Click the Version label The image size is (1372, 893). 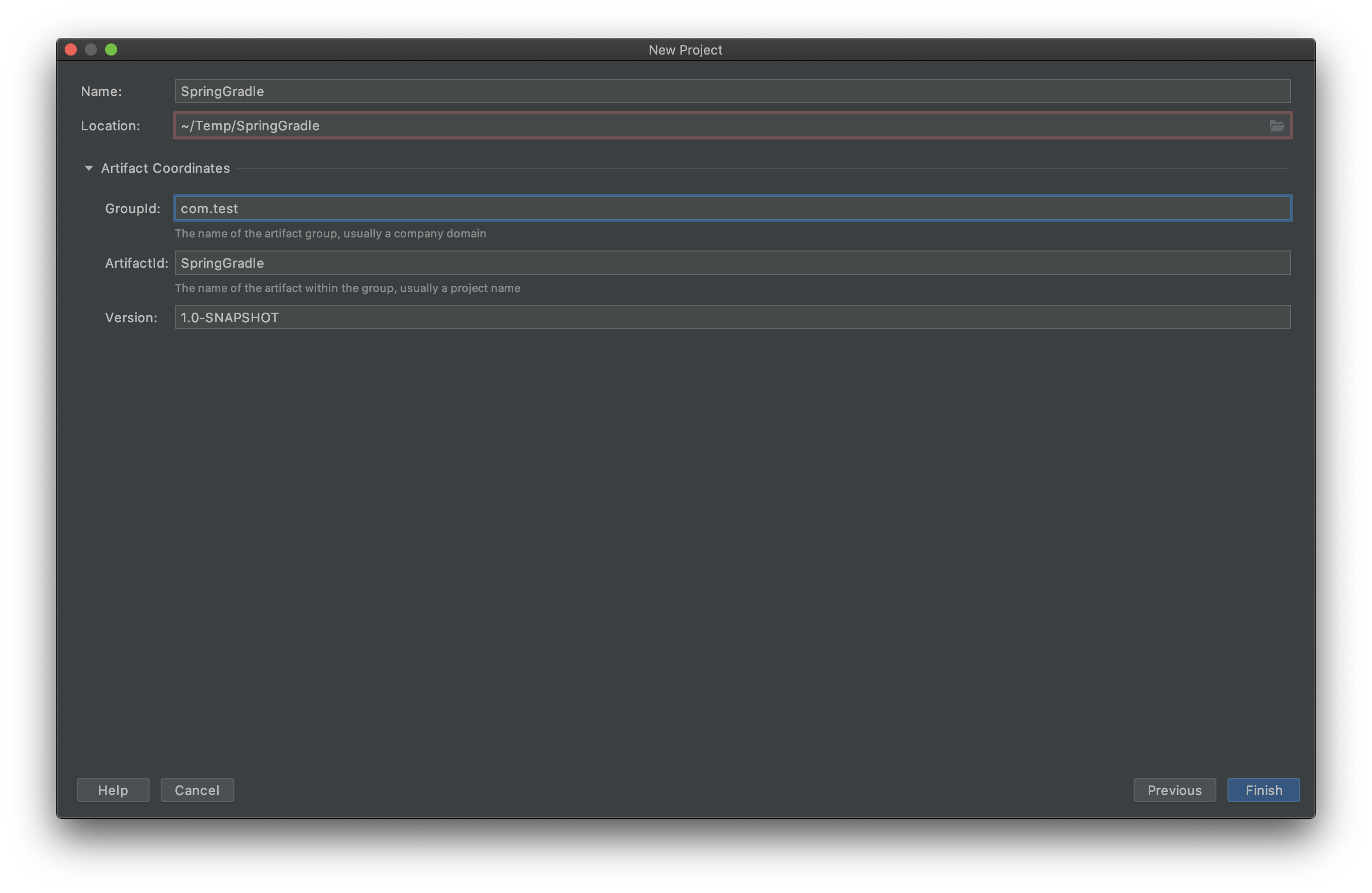click(x=131, y=318)
